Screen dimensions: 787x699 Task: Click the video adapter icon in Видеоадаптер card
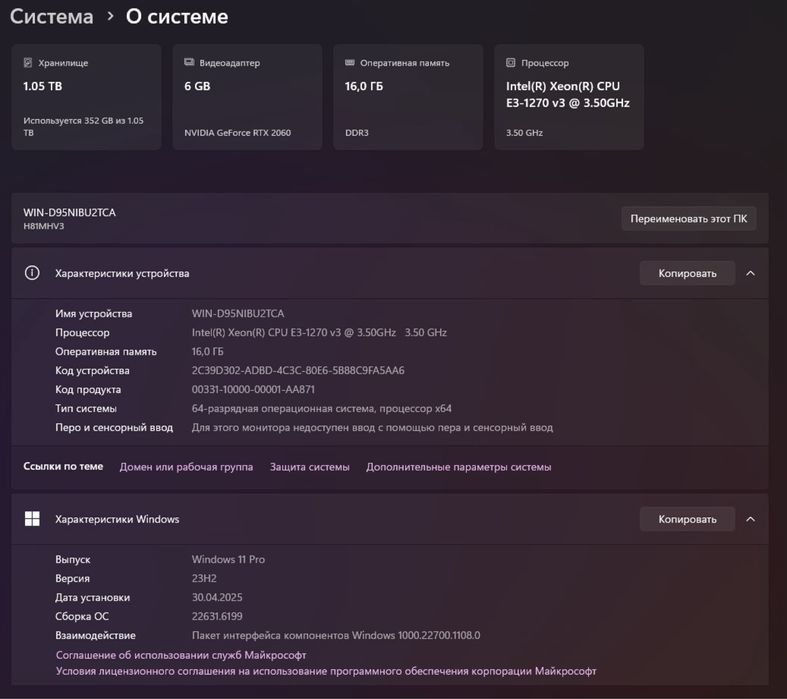coord(189,63)
